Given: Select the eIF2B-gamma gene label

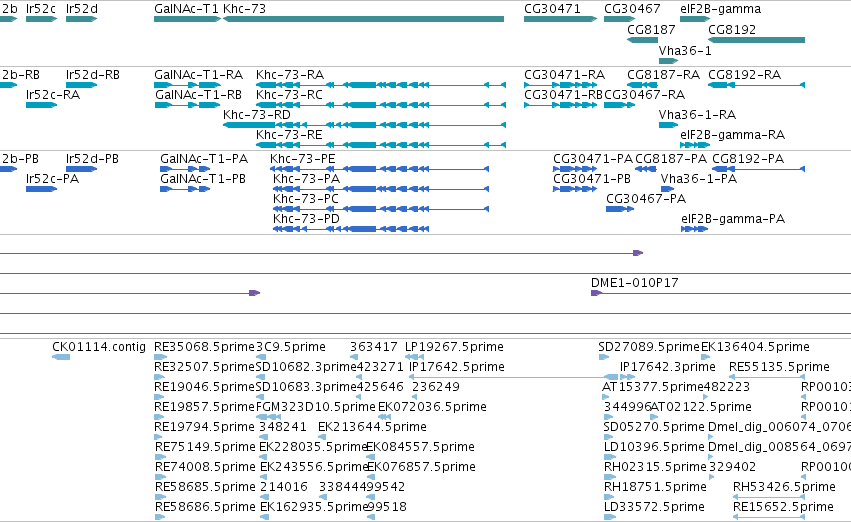Looking at the screenshot, I should tap(720, 9).
